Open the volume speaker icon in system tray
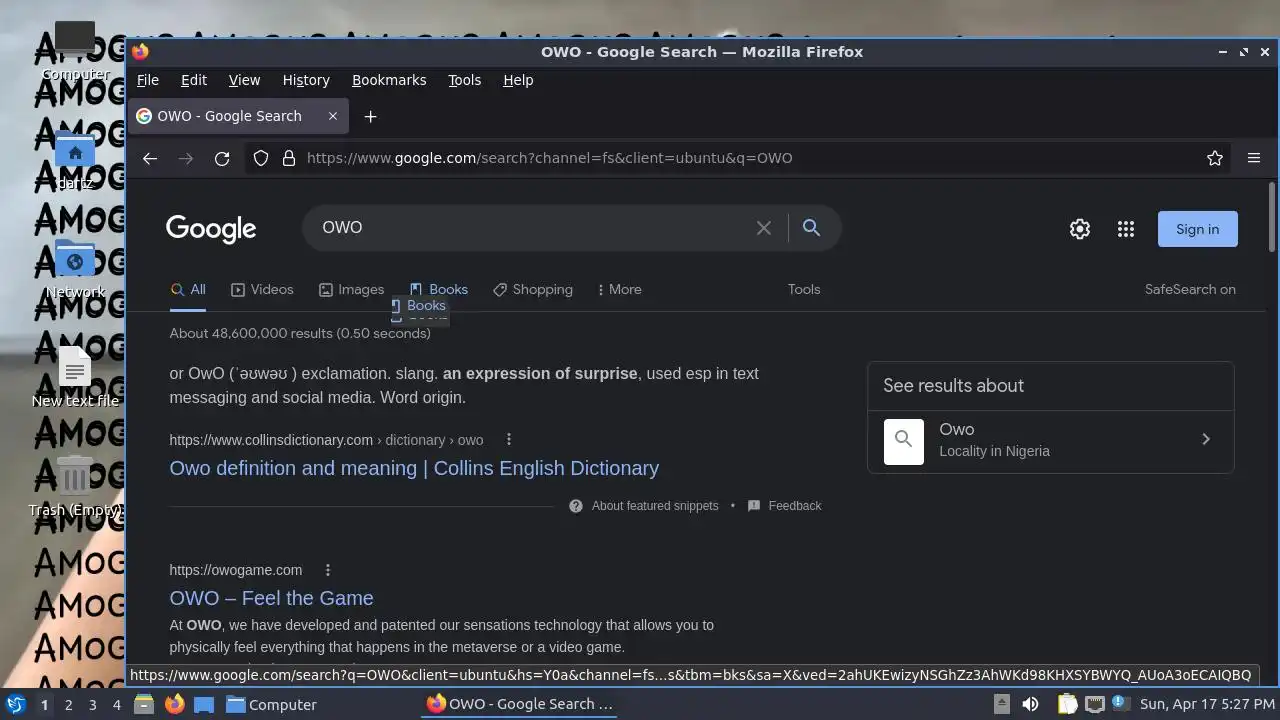The width and height of the screenshot is (1280, 720). [1030, 704]
